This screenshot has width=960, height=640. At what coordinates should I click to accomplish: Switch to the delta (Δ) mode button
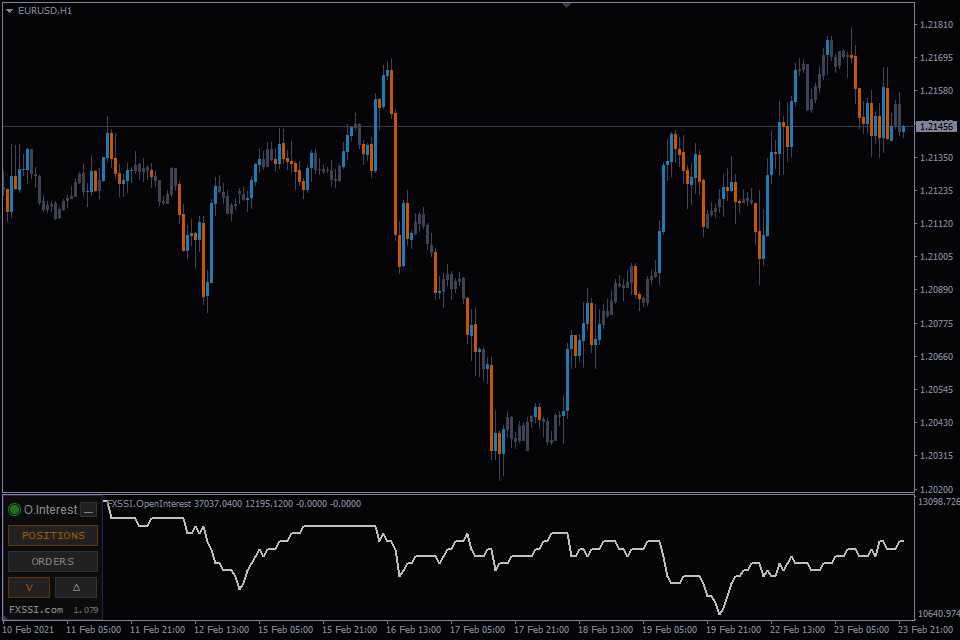point(76,587)
